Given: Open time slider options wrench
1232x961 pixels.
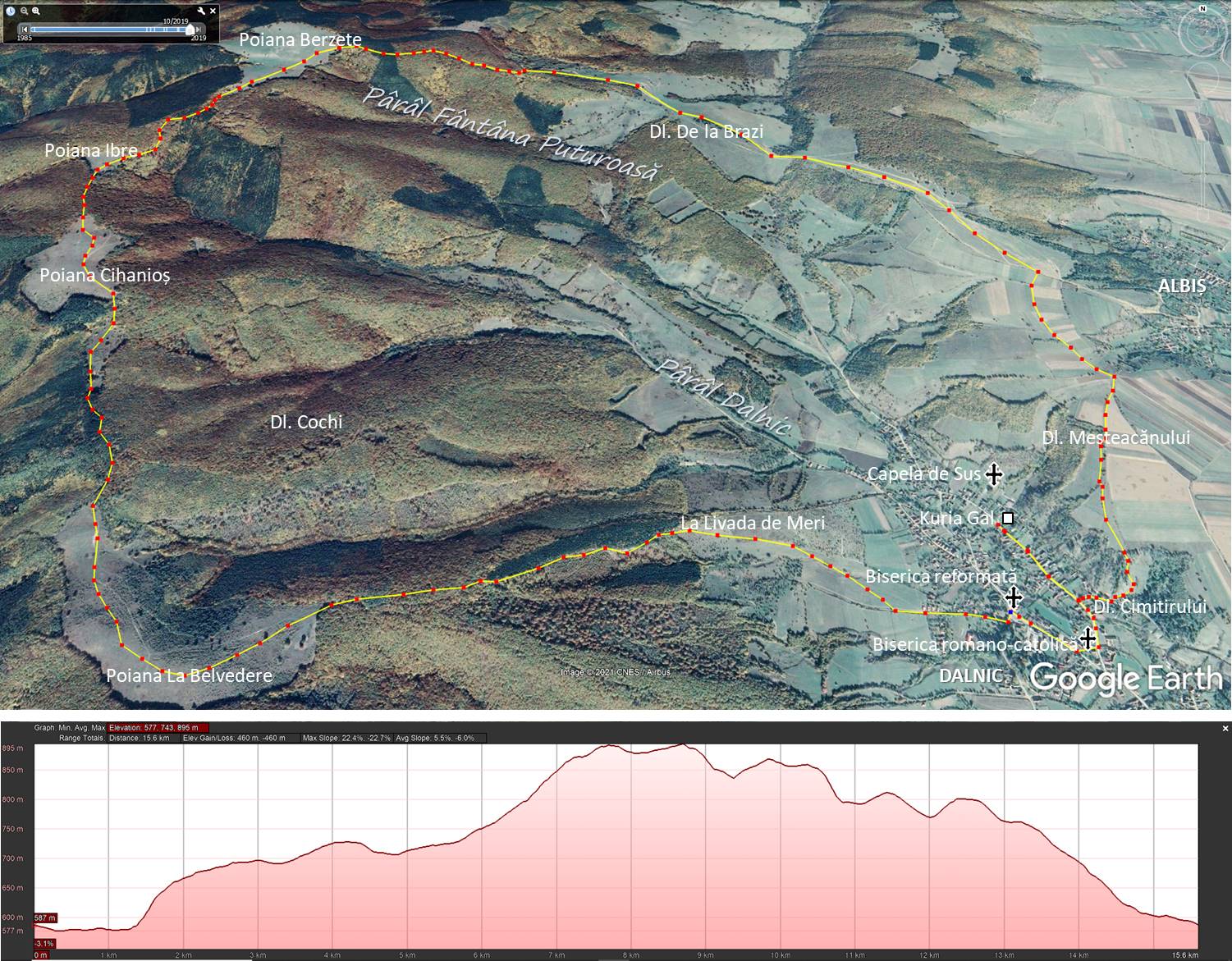Looking at the screenshot, I should (202, 11).
